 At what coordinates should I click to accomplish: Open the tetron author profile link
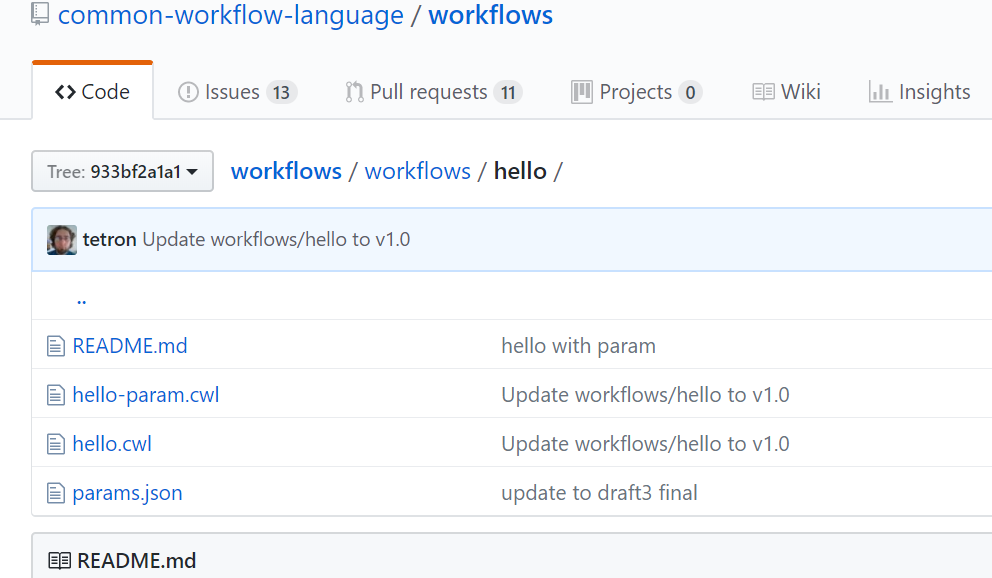[x=109, y=240]
